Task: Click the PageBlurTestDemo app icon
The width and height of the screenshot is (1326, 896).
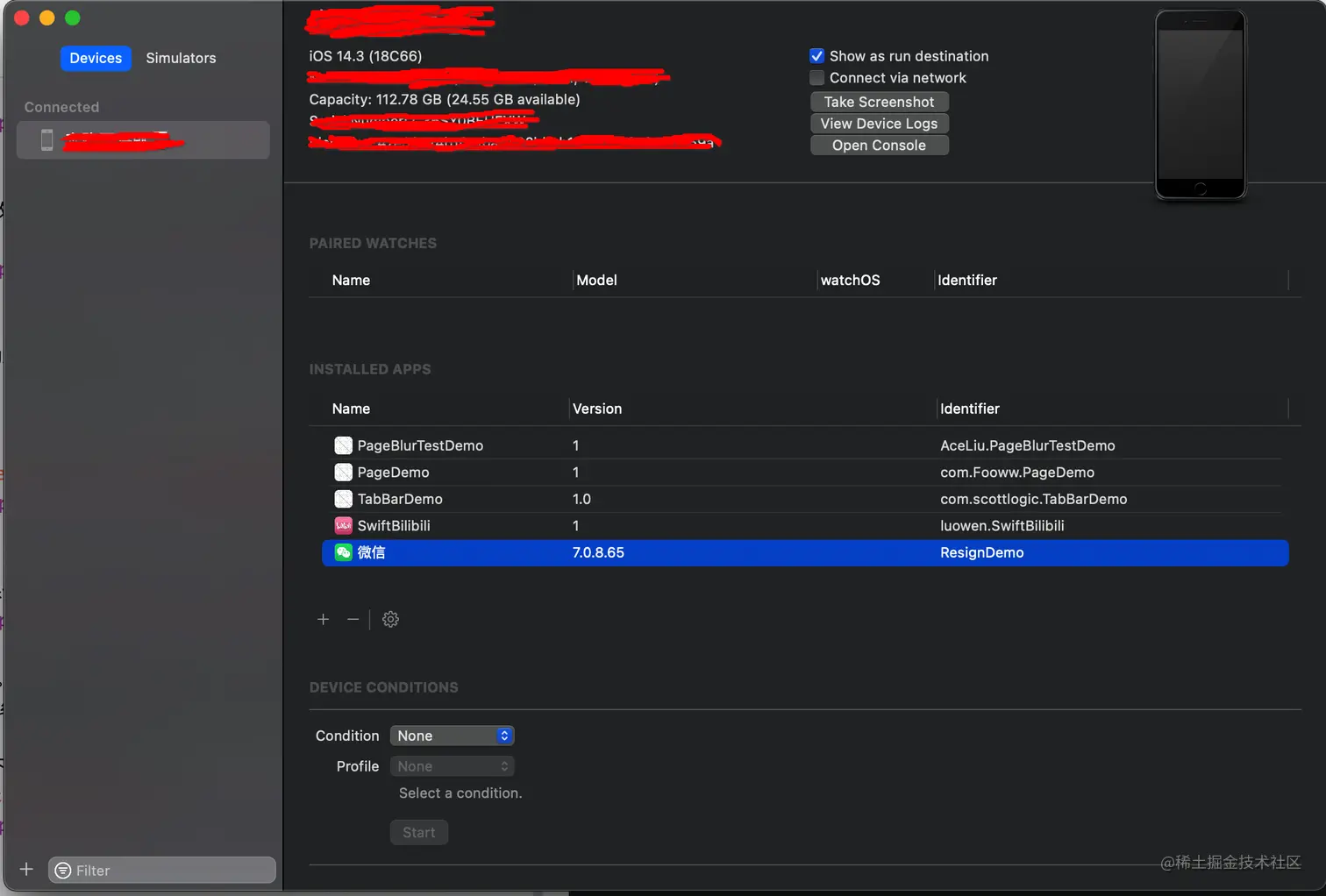Action: tap(343, 445)
